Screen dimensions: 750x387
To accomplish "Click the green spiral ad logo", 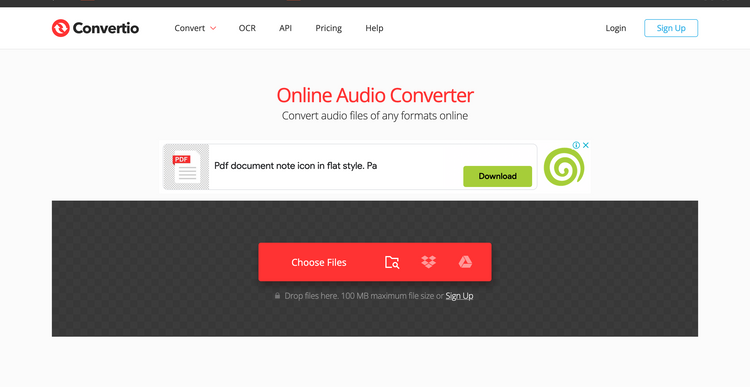I will pyautogui.click(x=564, y=167).
